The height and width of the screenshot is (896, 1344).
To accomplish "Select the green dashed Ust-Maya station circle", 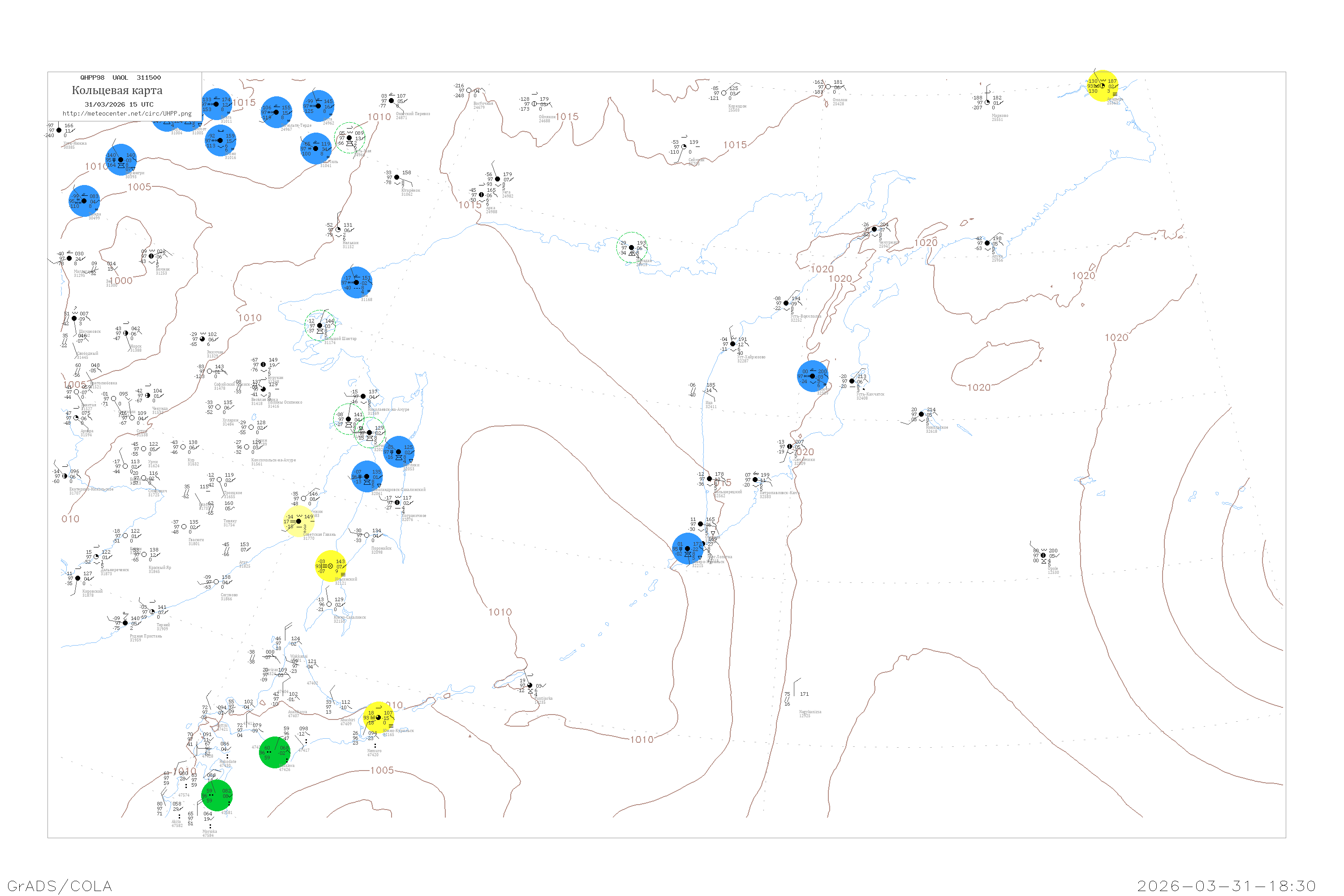I will point(349,138).
